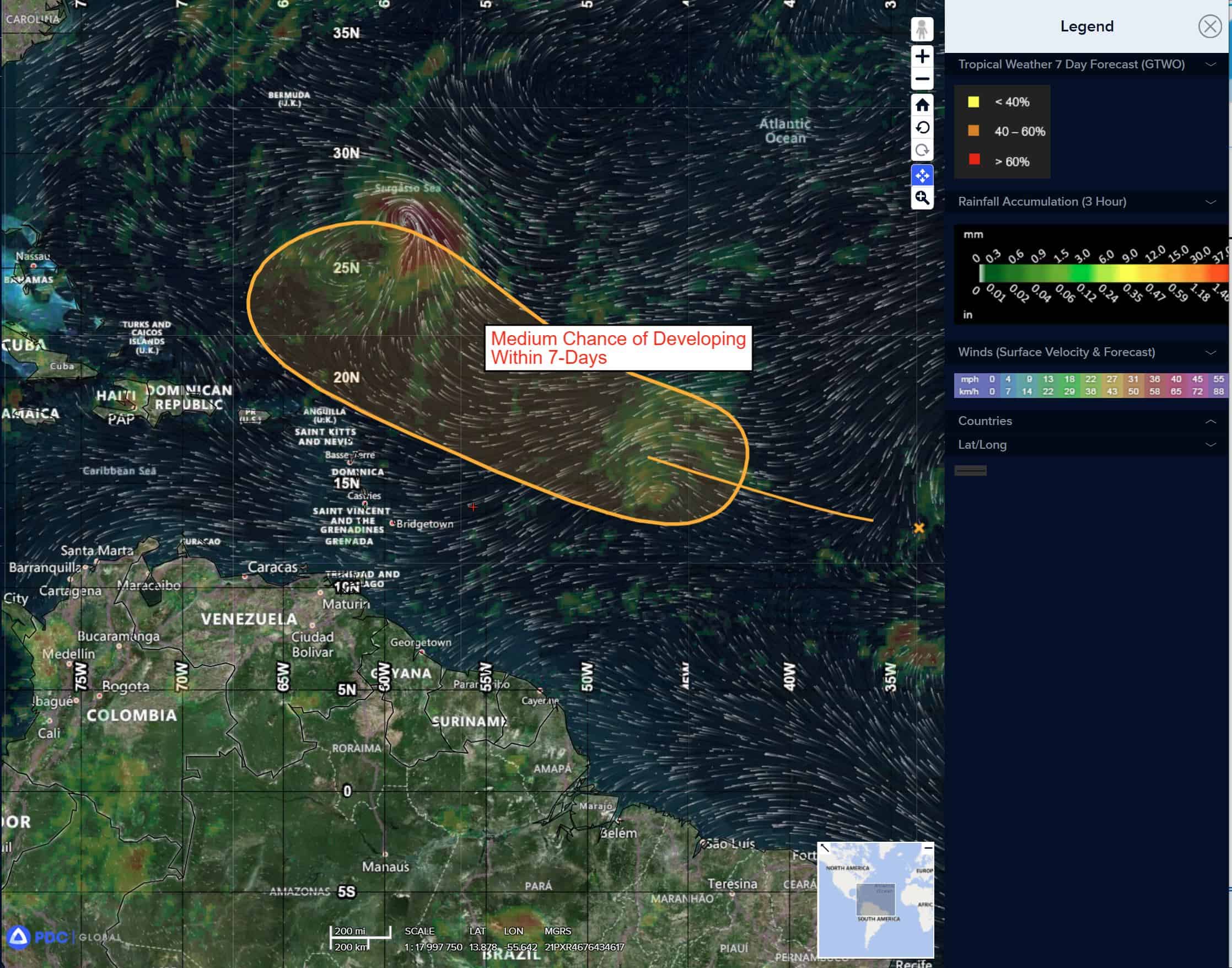Click the red >60% legend swatch

(x=973, y=160)
